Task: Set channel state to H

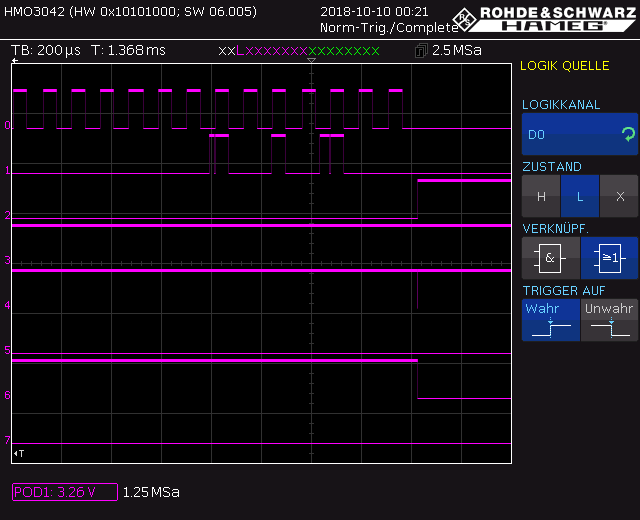Action: (541, 196)
